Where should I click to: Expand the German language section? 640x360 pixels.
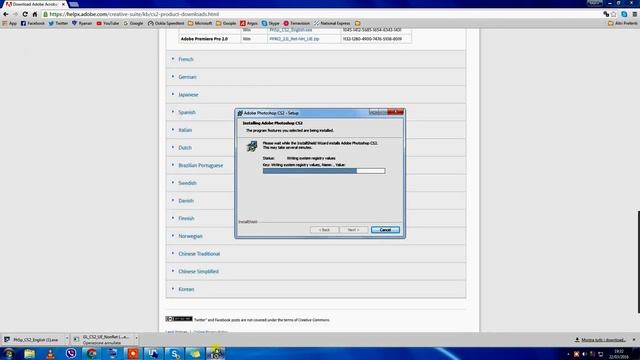(316, 77)
